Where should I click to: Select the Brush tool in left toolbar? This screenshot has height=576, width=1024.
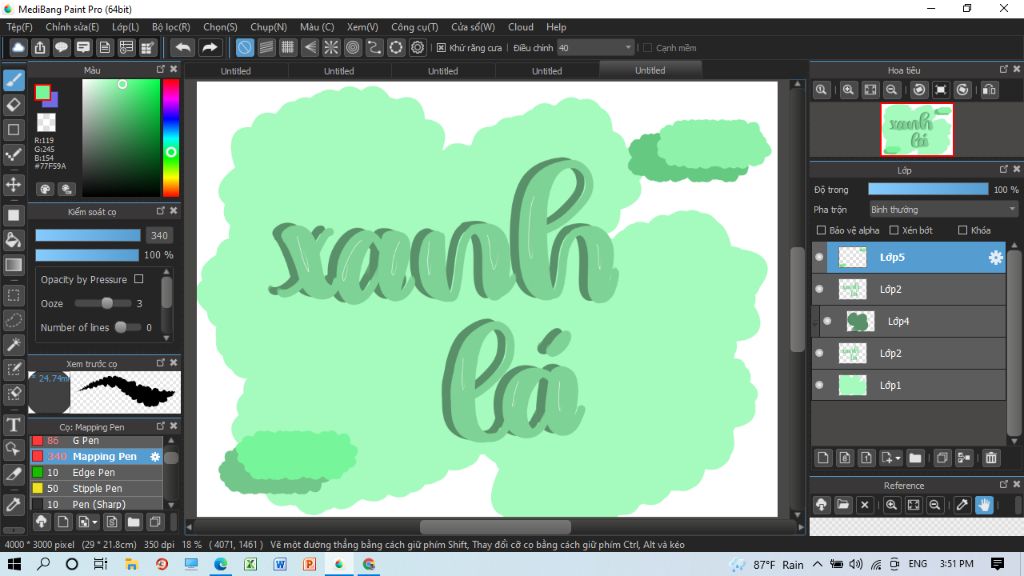[14, 80]
